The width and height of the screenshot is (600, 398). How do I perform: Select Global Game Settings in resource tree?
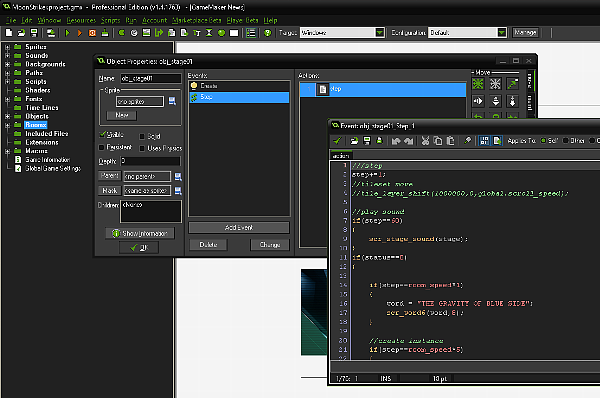pos(53,168)
